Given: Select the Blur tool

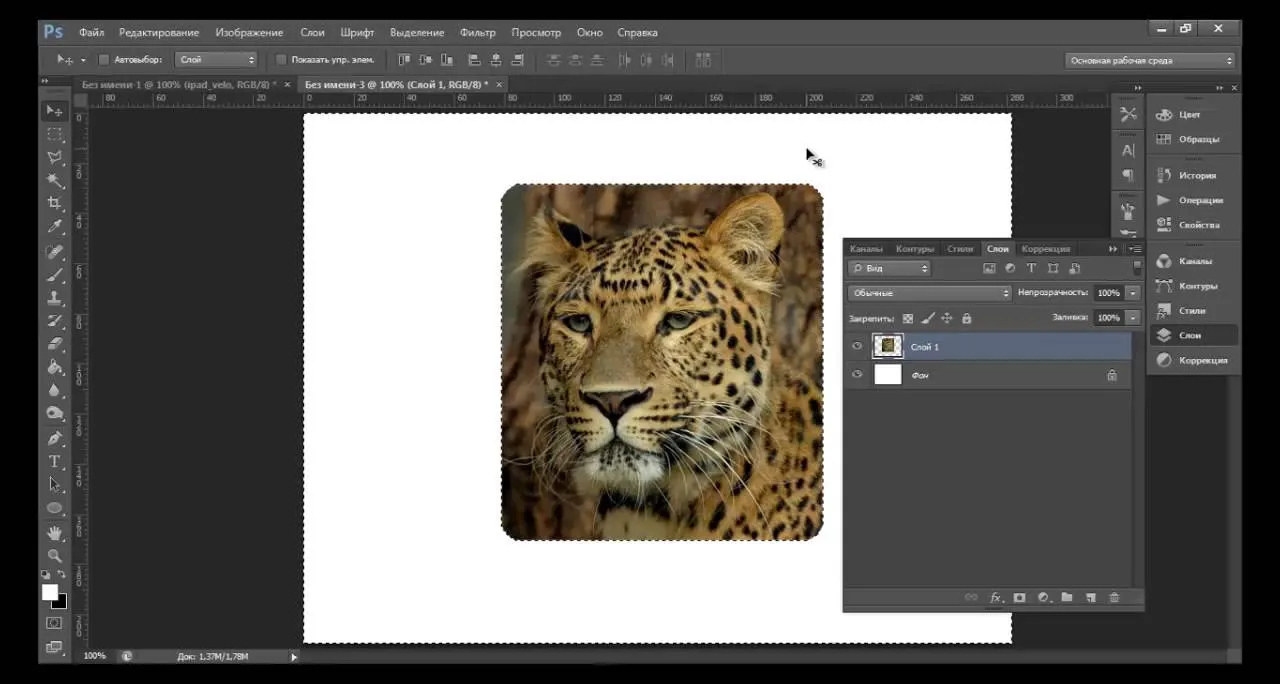Looking at the screenshot, I should coord(55,390).
